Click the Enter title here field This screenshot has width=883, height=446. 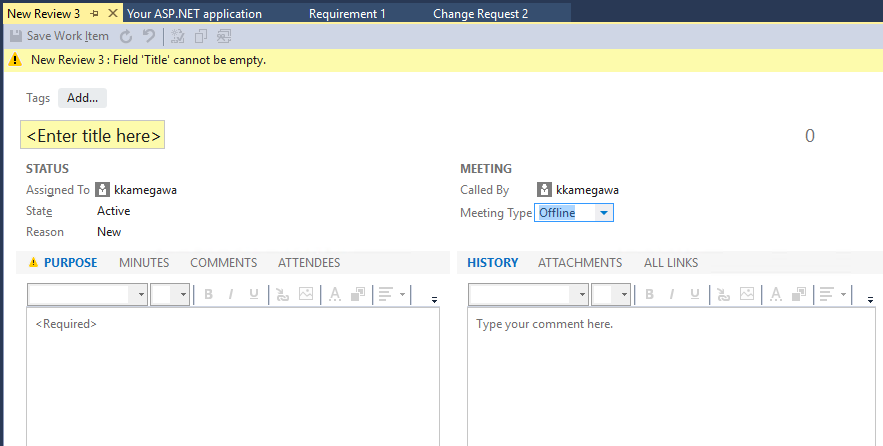[x=92, y=135]
